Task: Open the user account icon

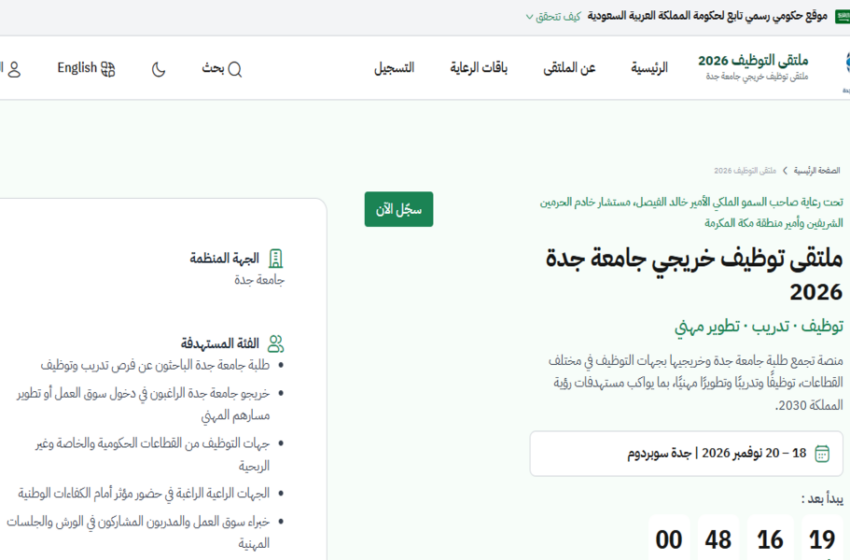Action: tap(15, 69)
